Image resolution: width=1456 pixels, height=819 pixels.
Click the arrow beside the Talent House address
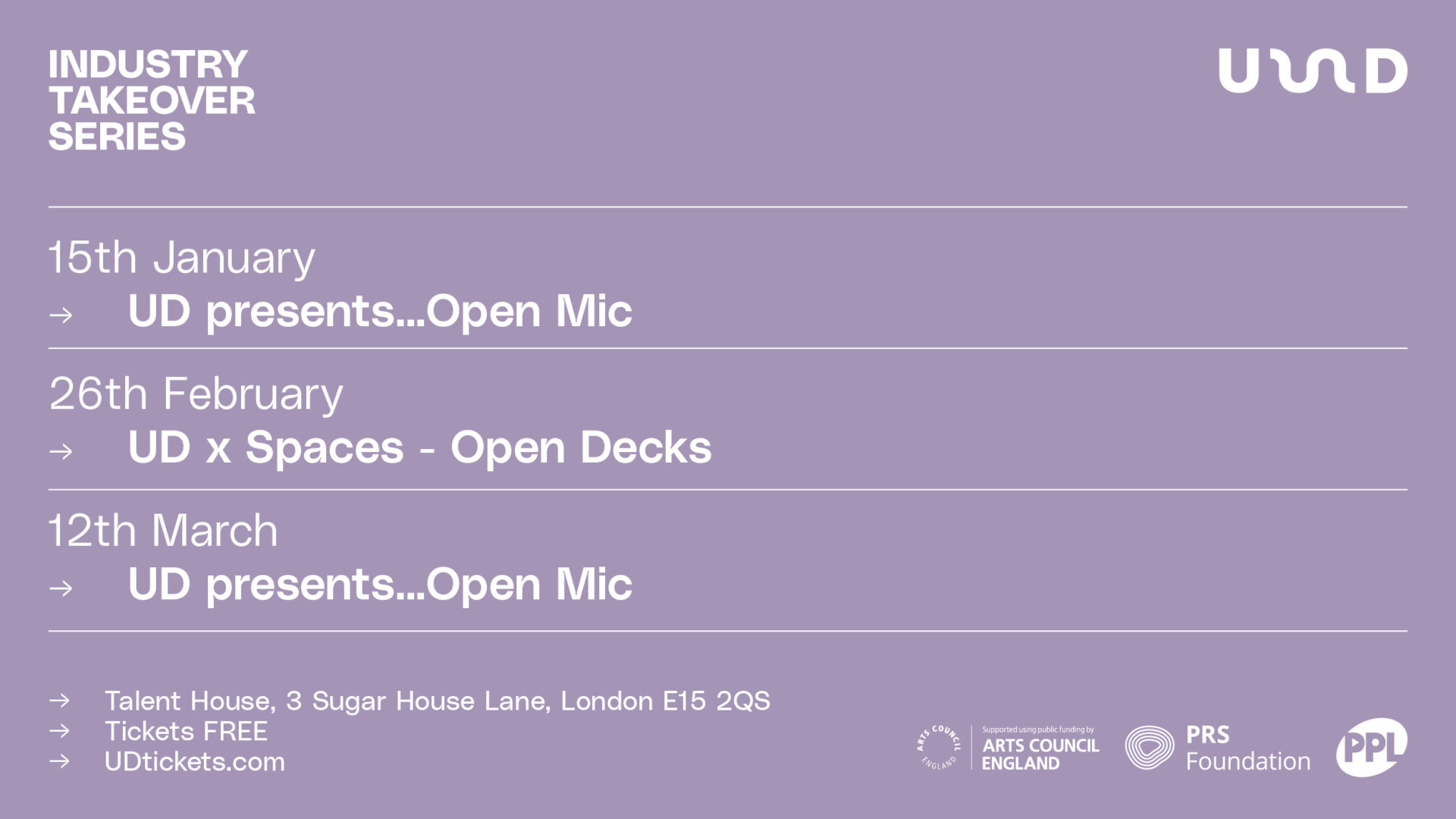59,701
